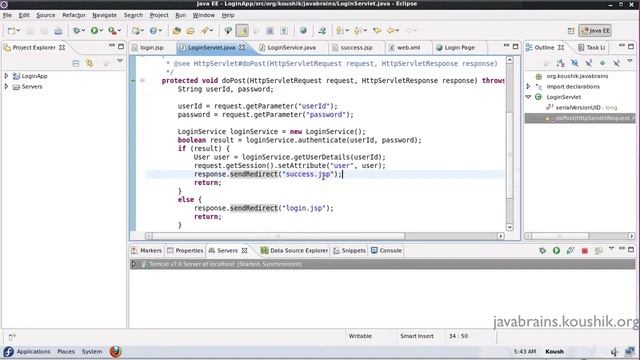640x360 pixels.
Task: Open the Window menu
Action: 203,15
